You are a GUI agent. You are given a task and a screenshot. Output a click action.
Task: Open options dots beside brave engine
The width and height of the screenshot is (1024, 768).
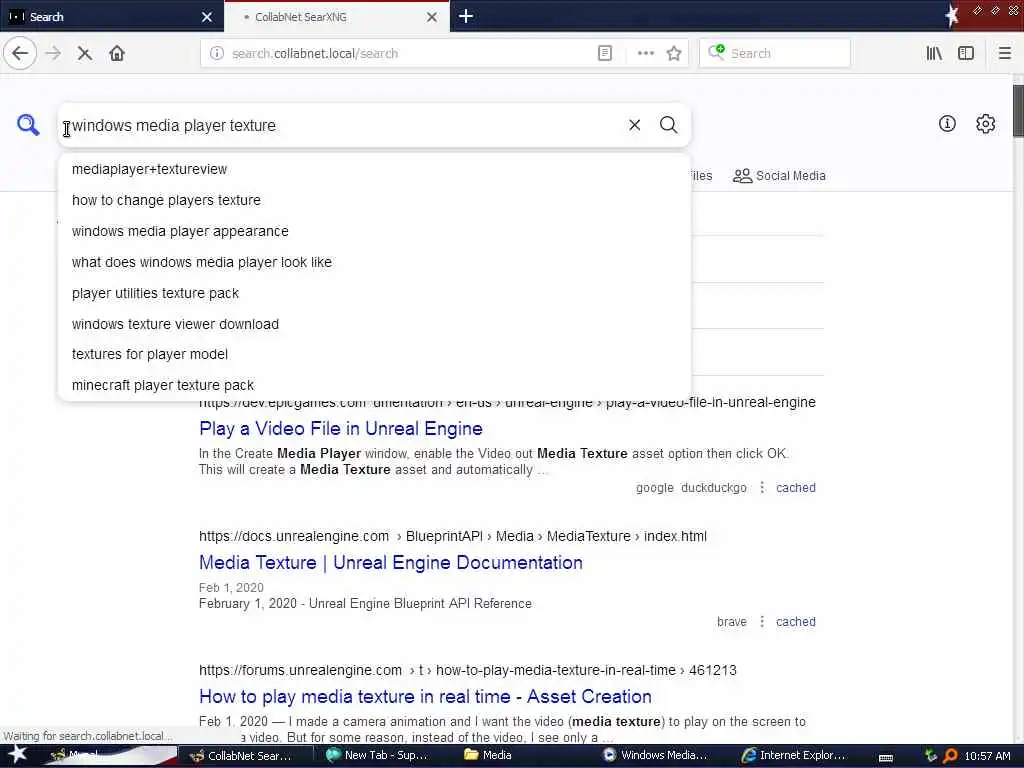[x=761, y=622]
